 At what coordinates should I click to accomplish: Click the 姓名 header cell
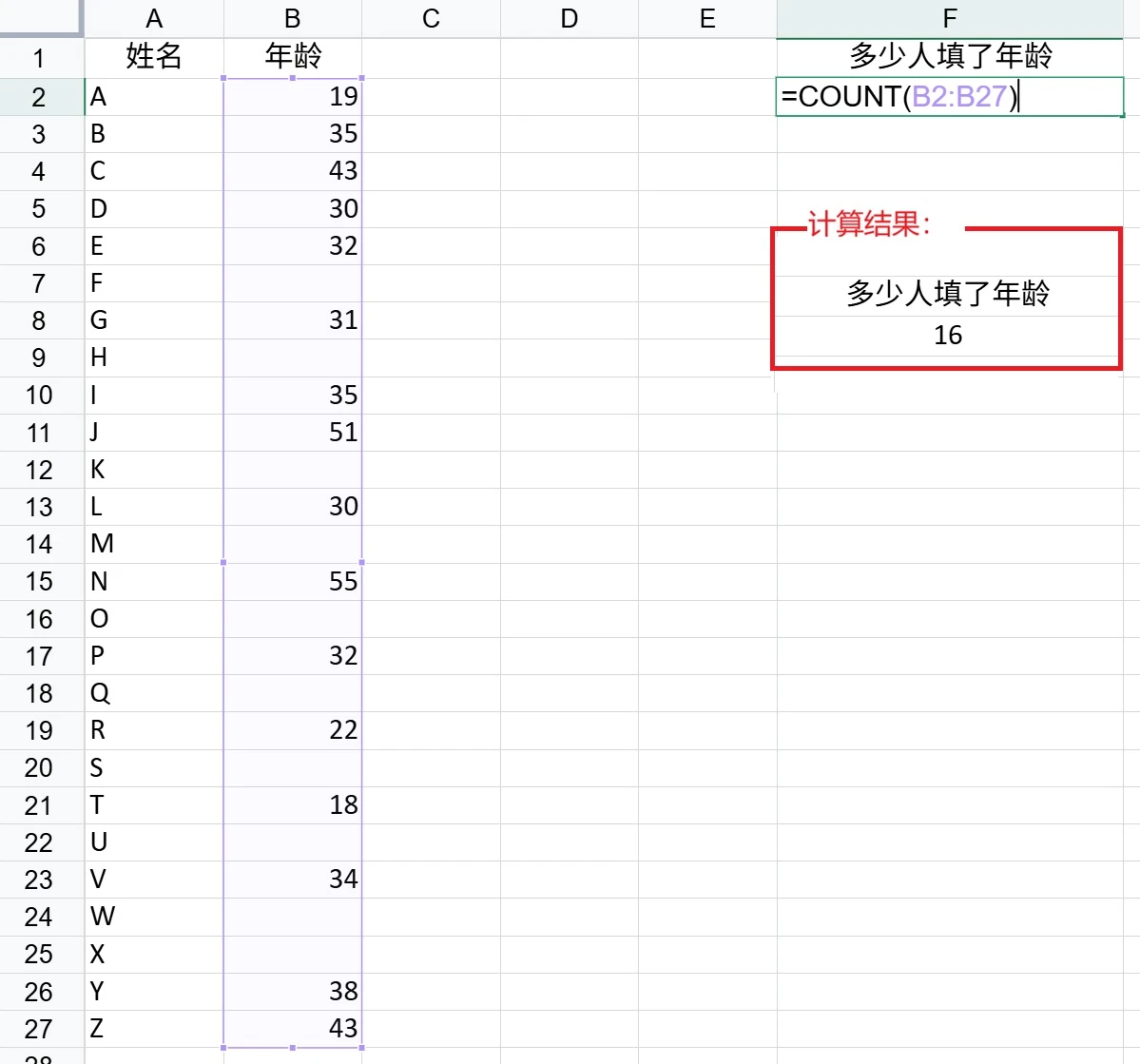[154, 57]
